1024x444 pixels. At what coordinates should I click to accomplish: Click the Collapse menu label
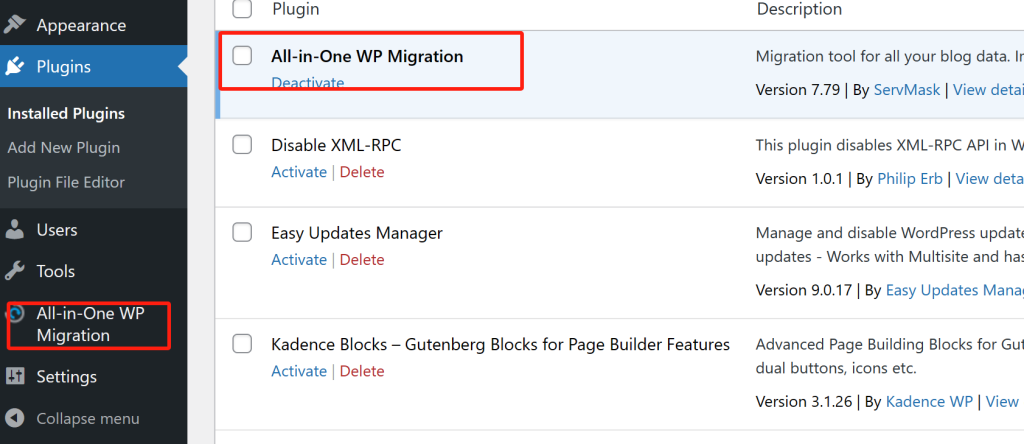88,419
